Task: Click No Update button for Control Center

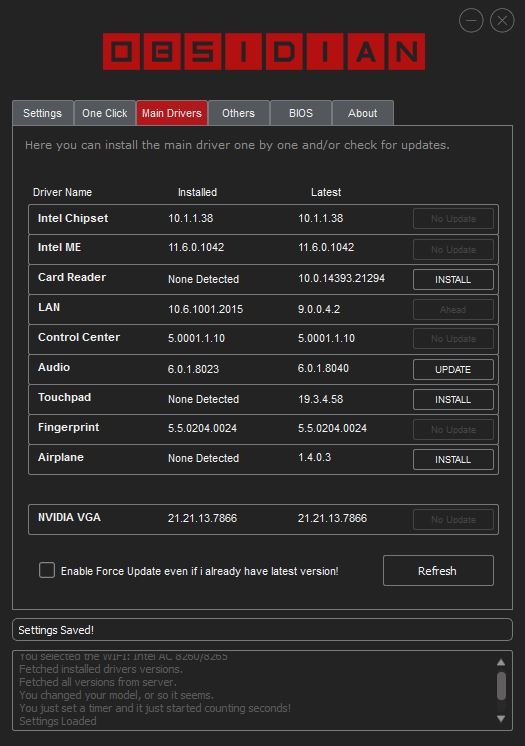Action: [x=453, y=338]
